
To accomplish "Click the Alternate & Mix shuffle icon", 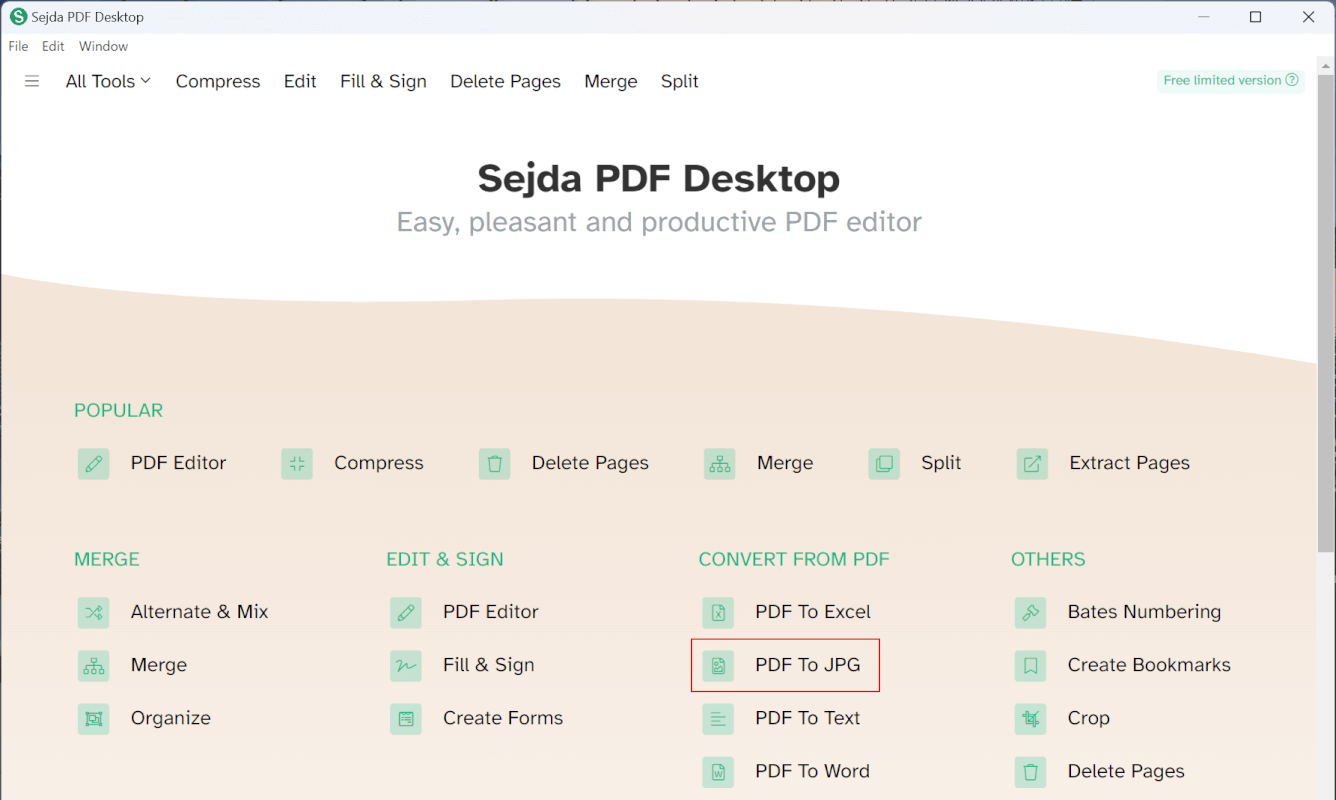I will pyautogui.click(x=94, y=613).
